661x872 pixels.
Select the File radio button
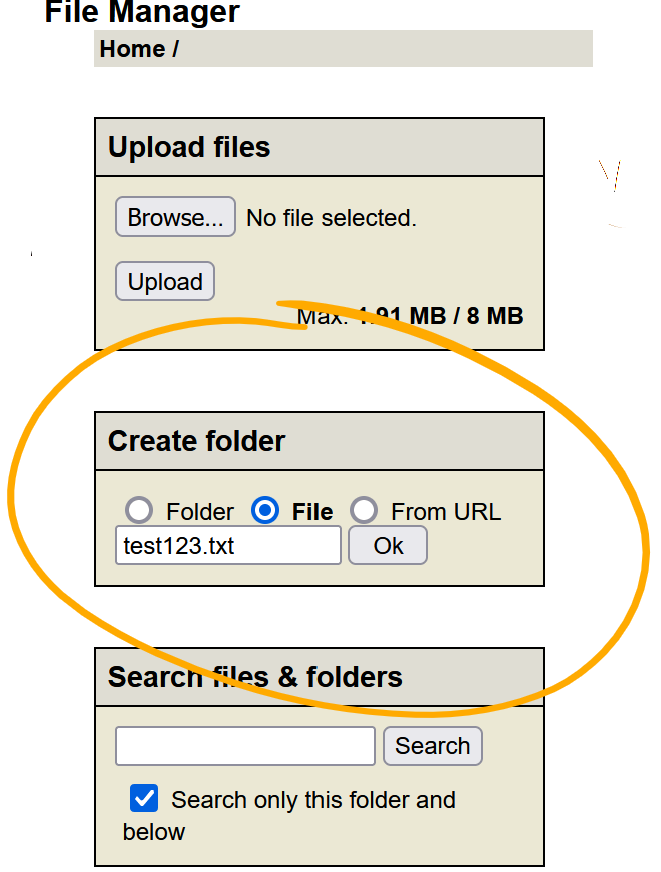pos(265,511)
